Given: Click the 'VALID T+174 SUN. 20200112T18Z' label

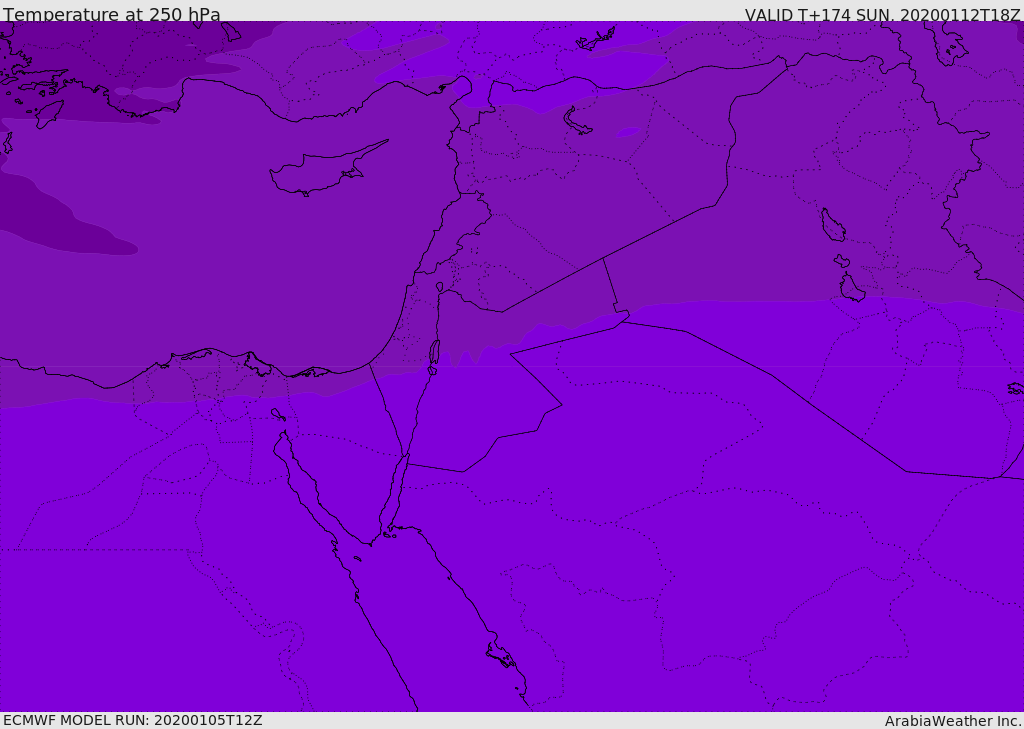Looking at the screenshot, I should (x=882, y=15).
